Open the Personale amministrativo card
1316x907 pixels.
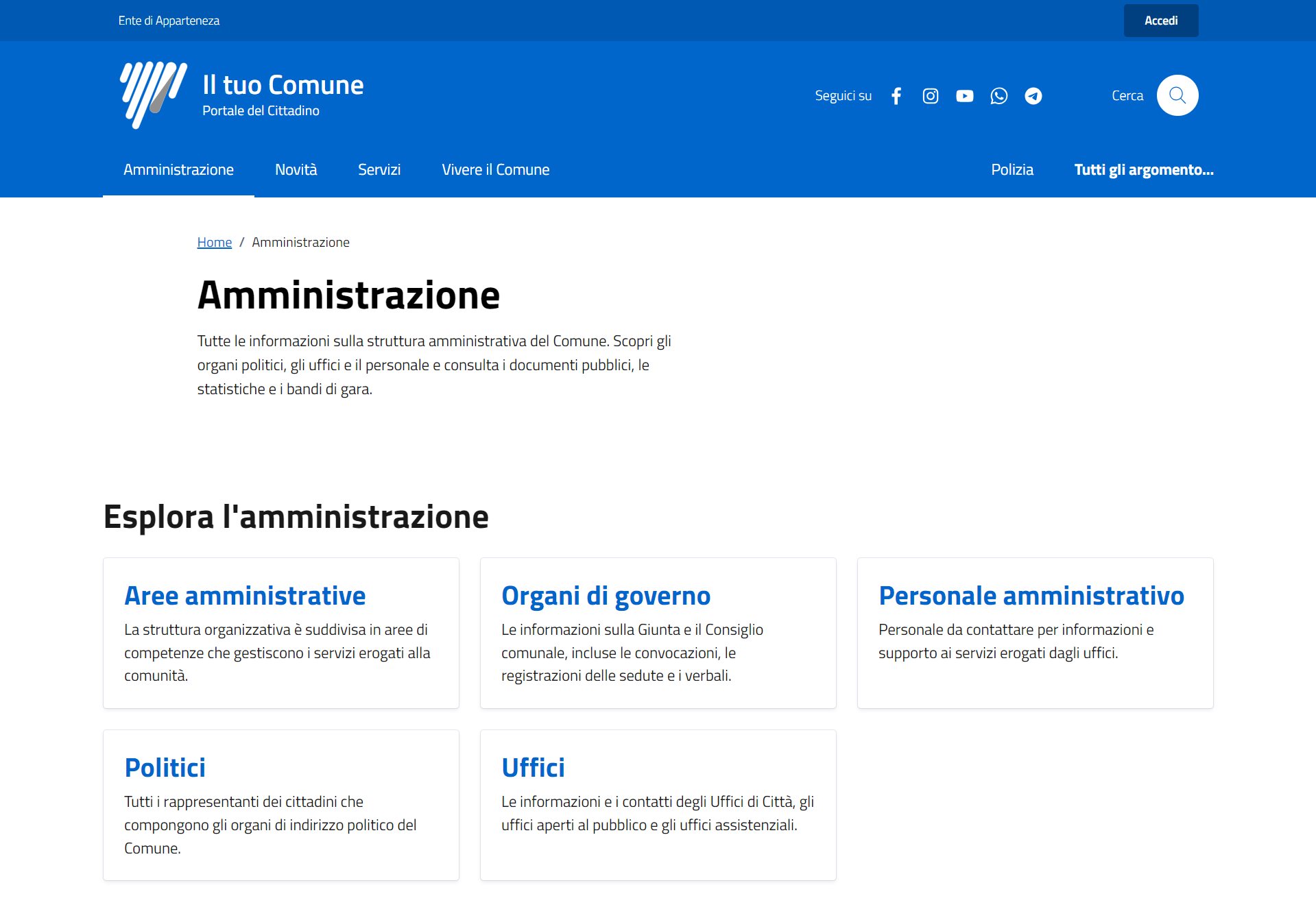(1031, 596)
